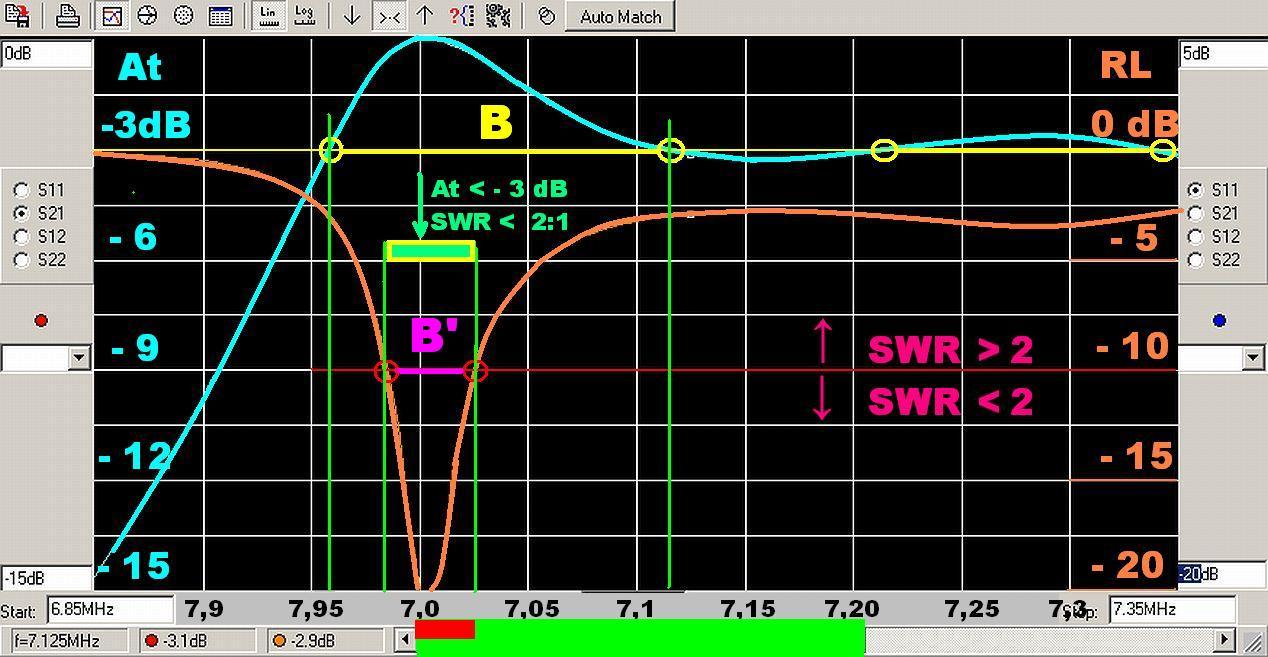1268x657 pixels.
Task: Click the horizontal scrollbar right arrow
Action: [x=1225, y=638]
